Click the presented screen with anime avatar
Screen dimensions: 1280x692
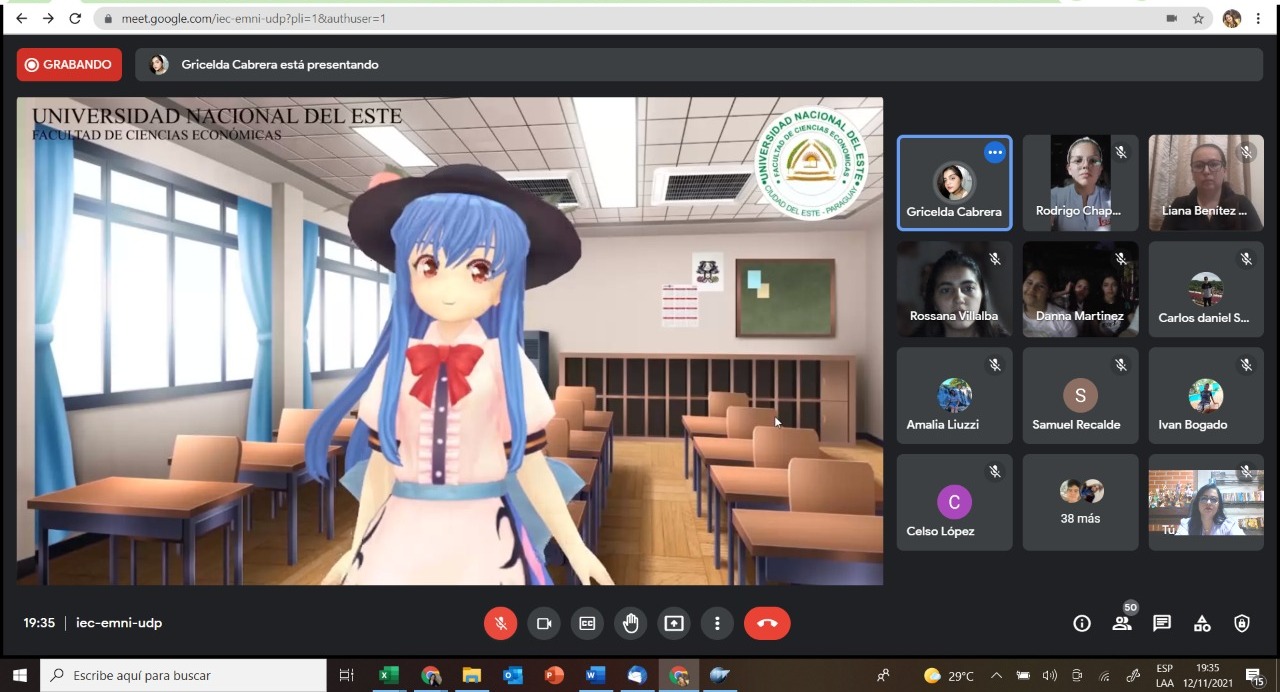pos(450,341)
